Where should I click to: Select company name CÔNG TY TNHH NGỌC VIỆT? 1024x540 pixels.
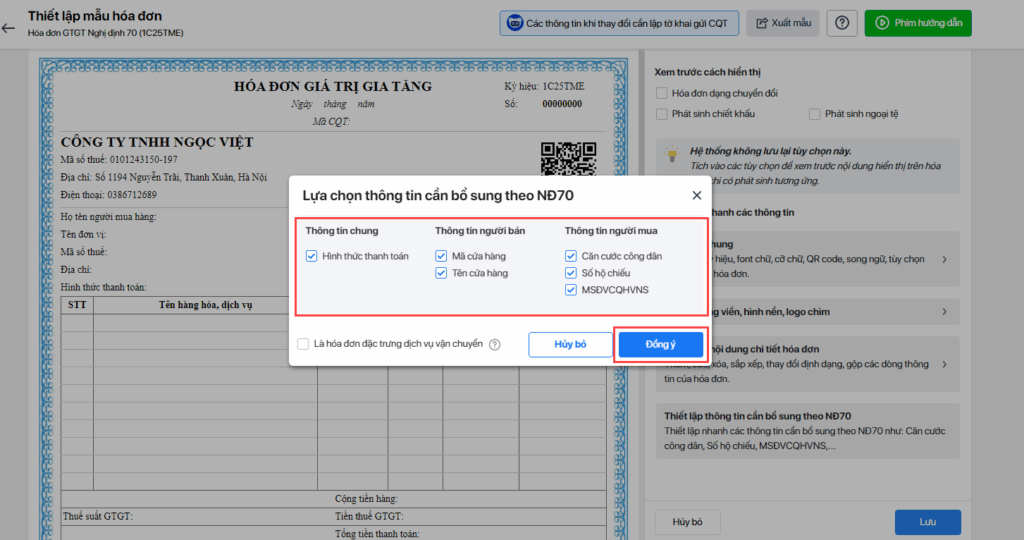tap(157, 142)
